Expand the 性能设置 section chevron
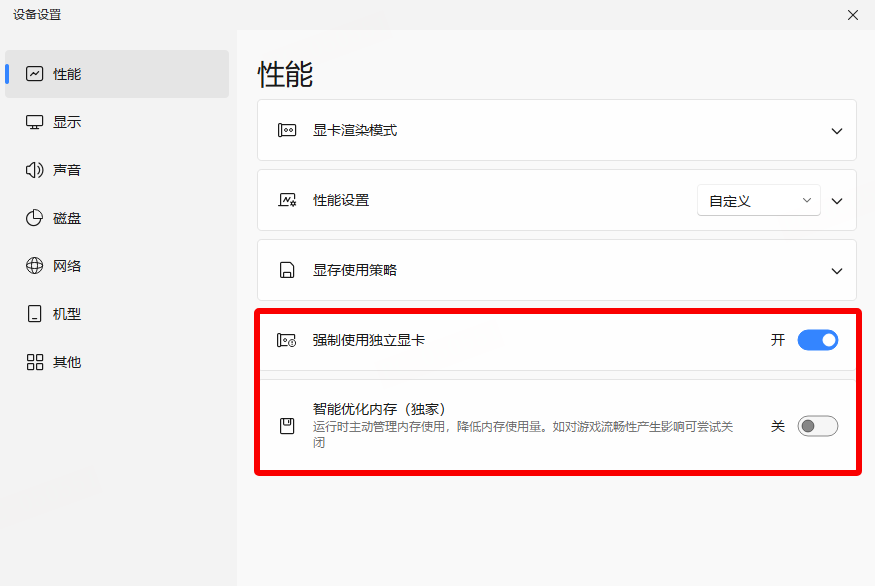875x586 pixels. tap(837, 201)
